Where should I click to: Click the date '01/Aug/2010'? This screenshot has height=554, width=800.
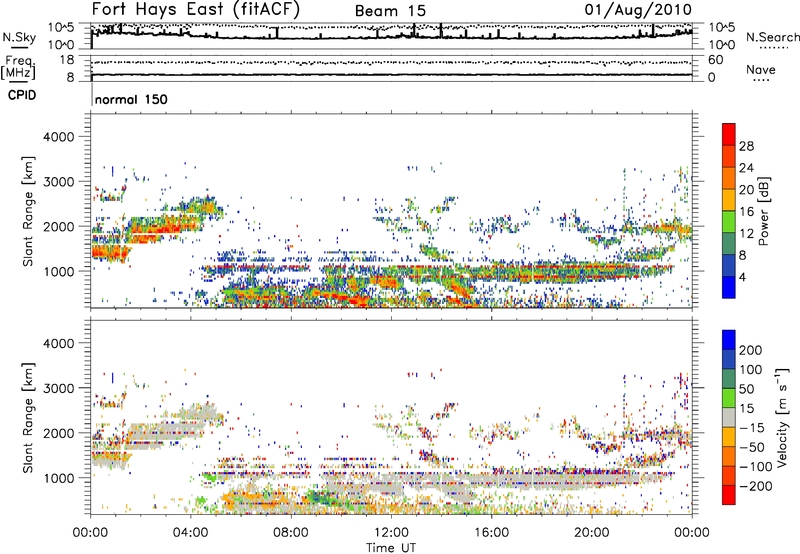[x=638, y=10]
